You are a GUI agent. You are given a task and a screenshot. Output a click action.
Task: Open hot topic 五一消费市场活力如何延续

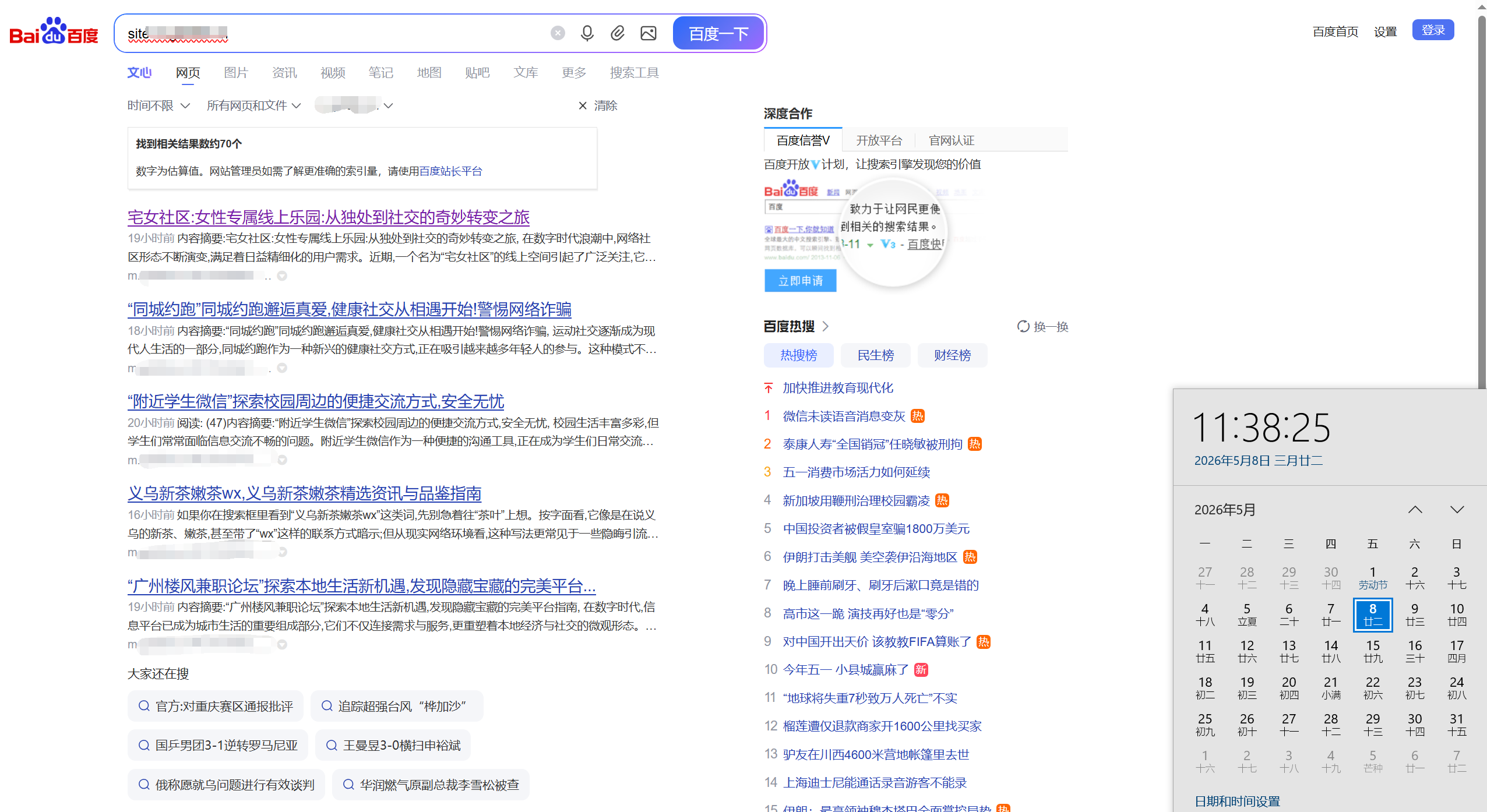point(857,472)
